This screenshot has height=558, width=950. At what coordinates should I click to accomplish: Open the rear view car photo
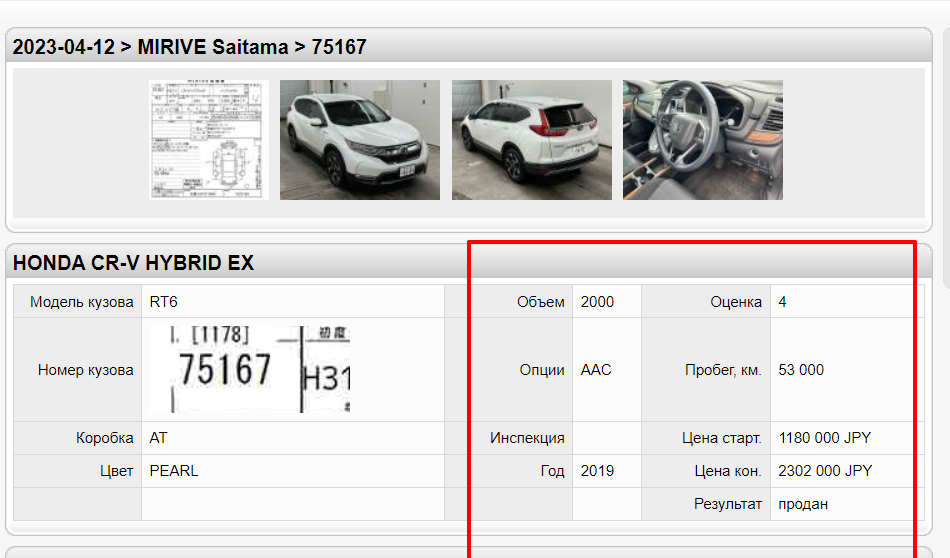coord(532,140)
